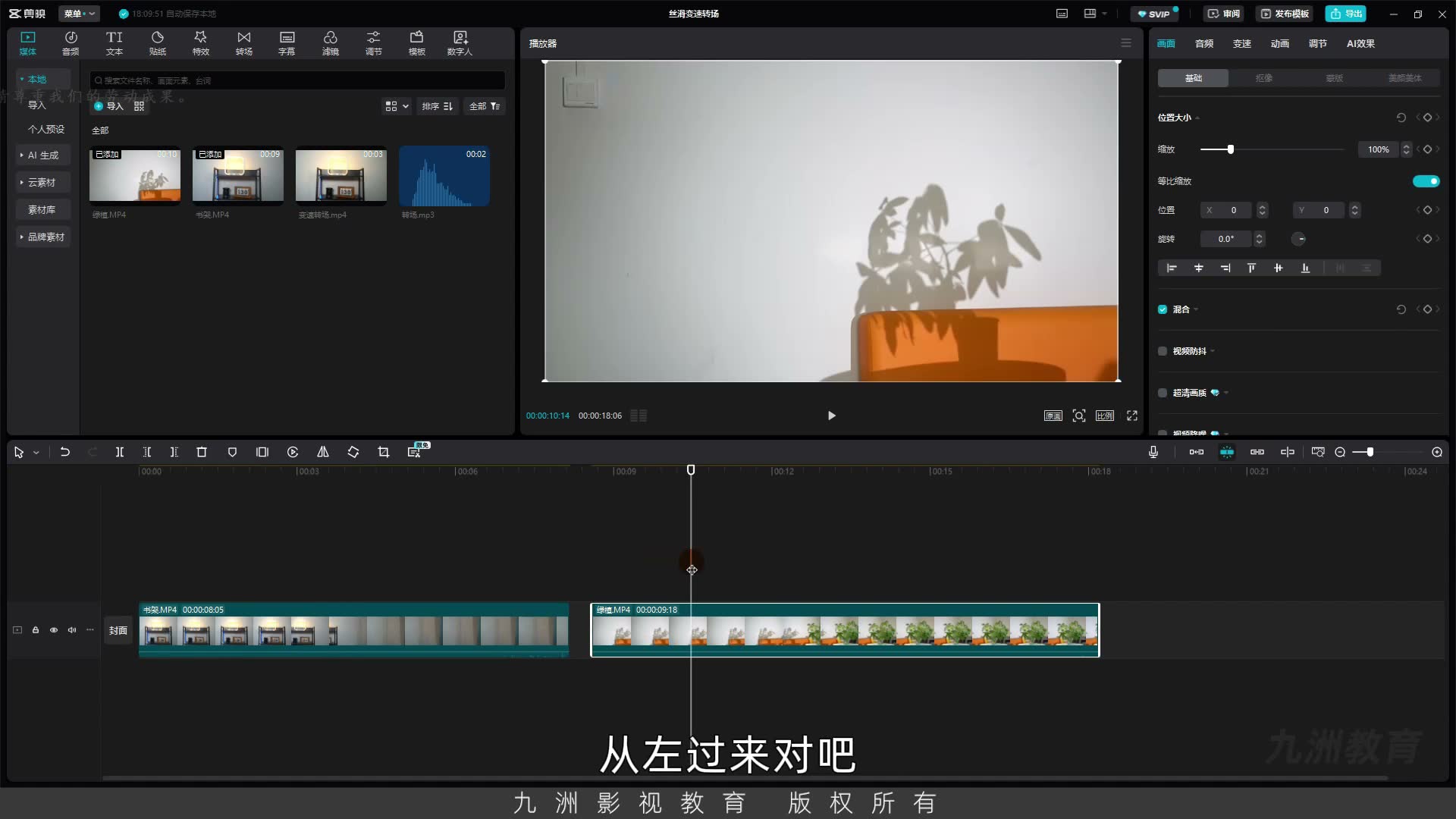Viewport: 1456px width, 819px height.
Task: Expand the 品牌素材 tree item
Action: [22, 237]
